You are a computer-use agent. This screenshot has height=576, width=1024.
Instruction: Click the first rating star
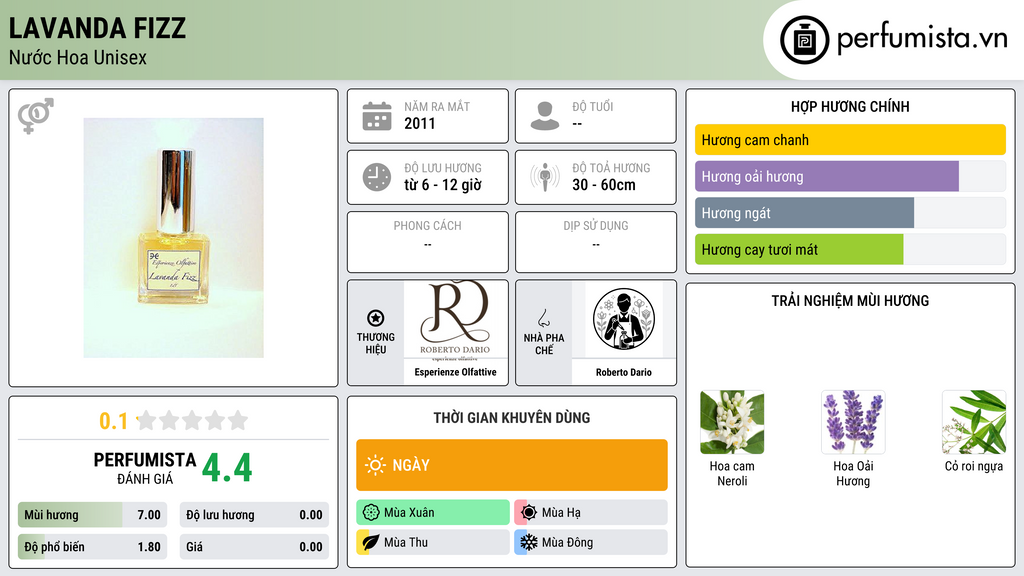(147, 420)
